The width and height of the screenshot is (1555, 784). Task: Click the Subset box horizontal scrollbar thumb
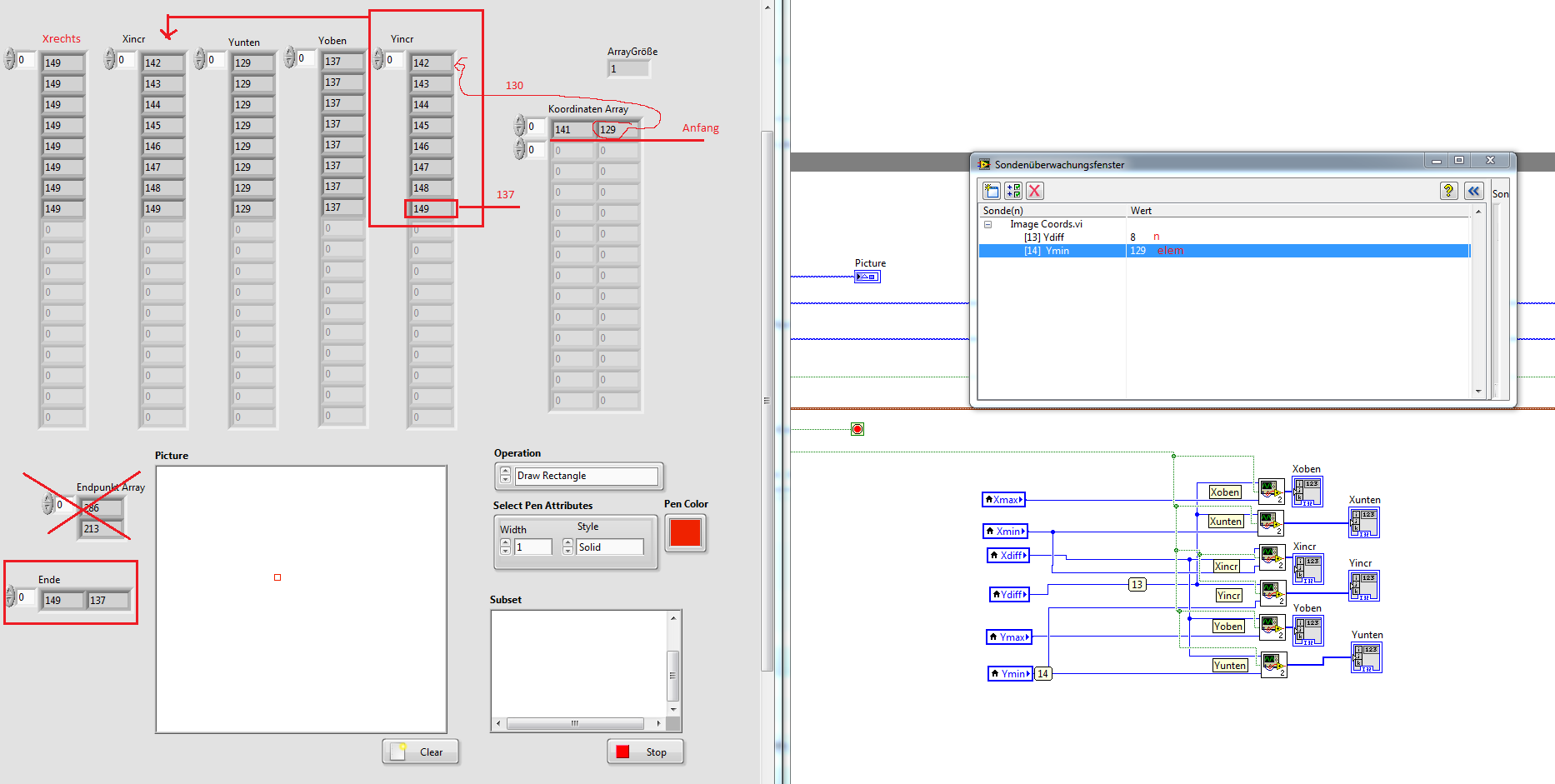[575, 723]
